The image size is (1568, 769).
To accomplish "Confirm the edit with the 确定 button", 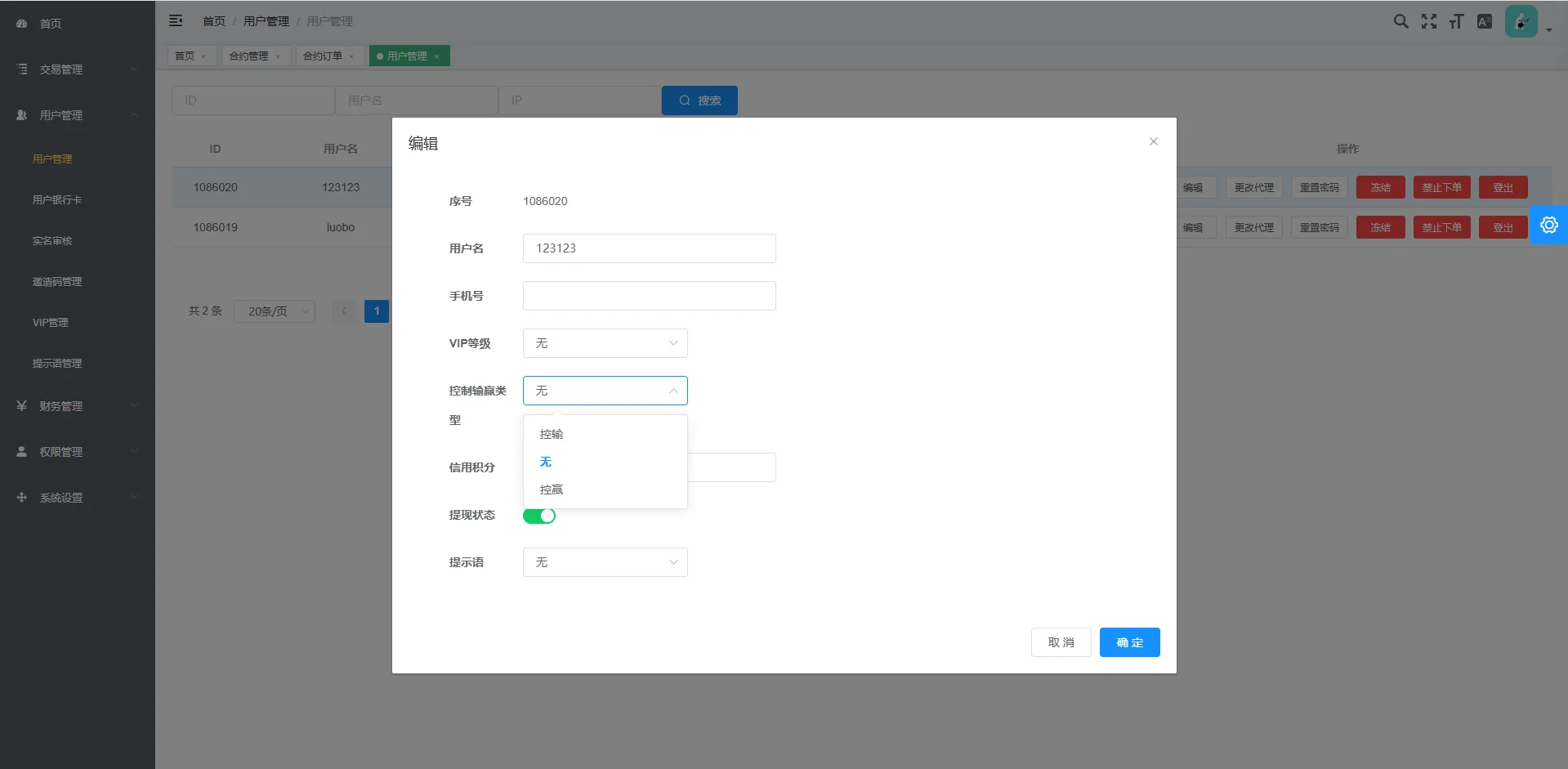I will coord(1129,642).
